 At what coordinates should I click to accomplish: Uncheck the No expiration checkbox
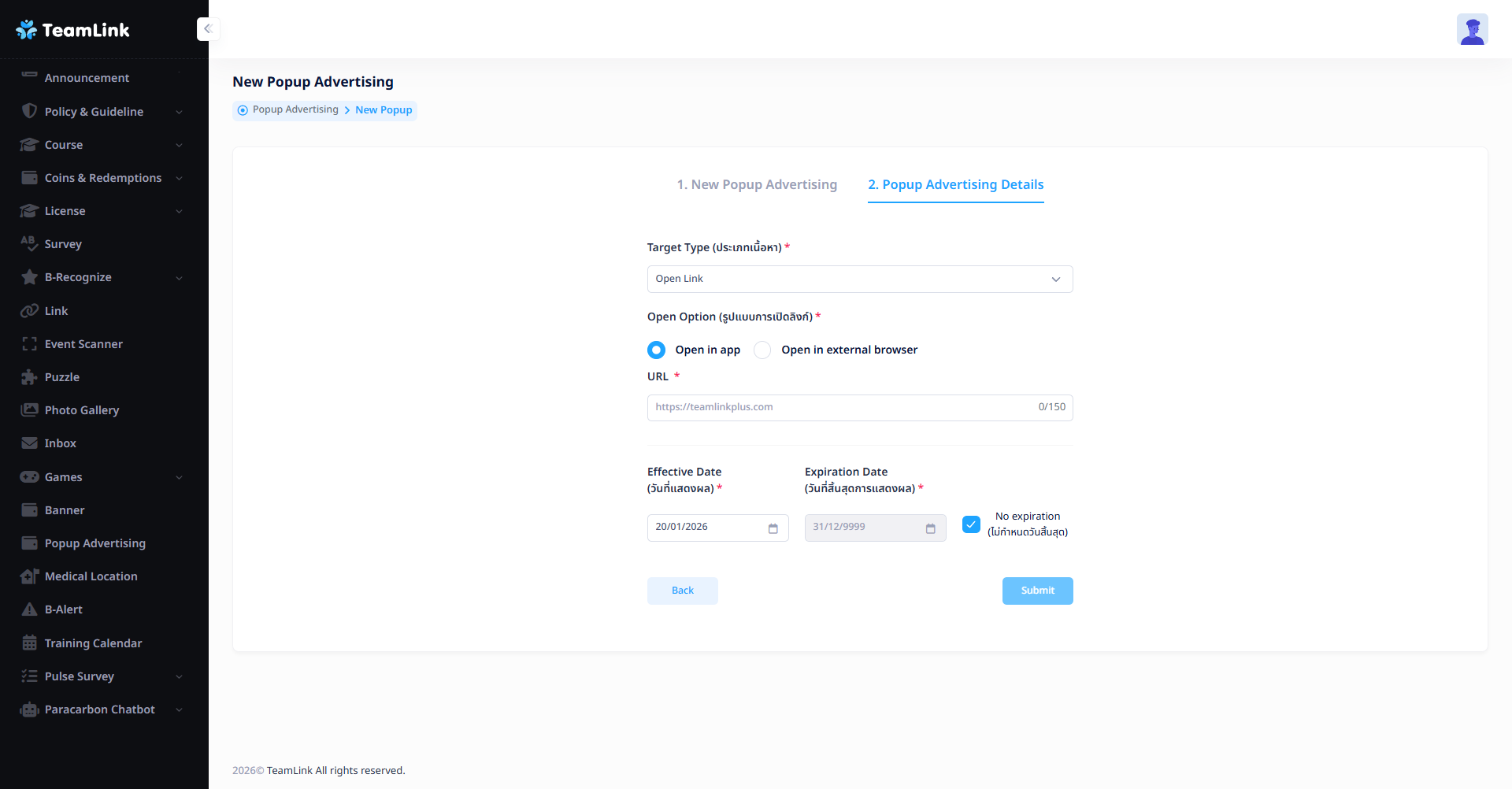tap(971, 524)
